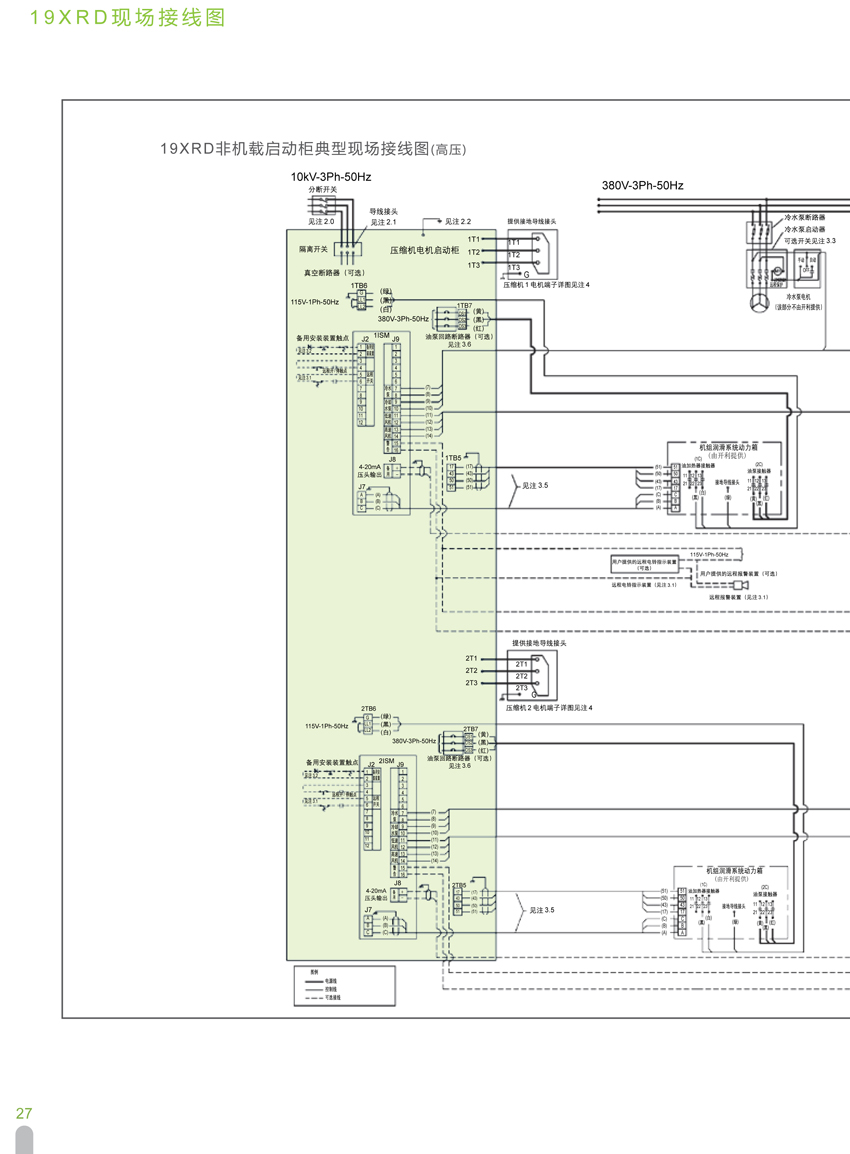Image resolution: width=850 pixels, height=1154 pixels.
Task: Click the remote alarm device speaker symbol
Action: pyautogui.click(x=740, y=585)
